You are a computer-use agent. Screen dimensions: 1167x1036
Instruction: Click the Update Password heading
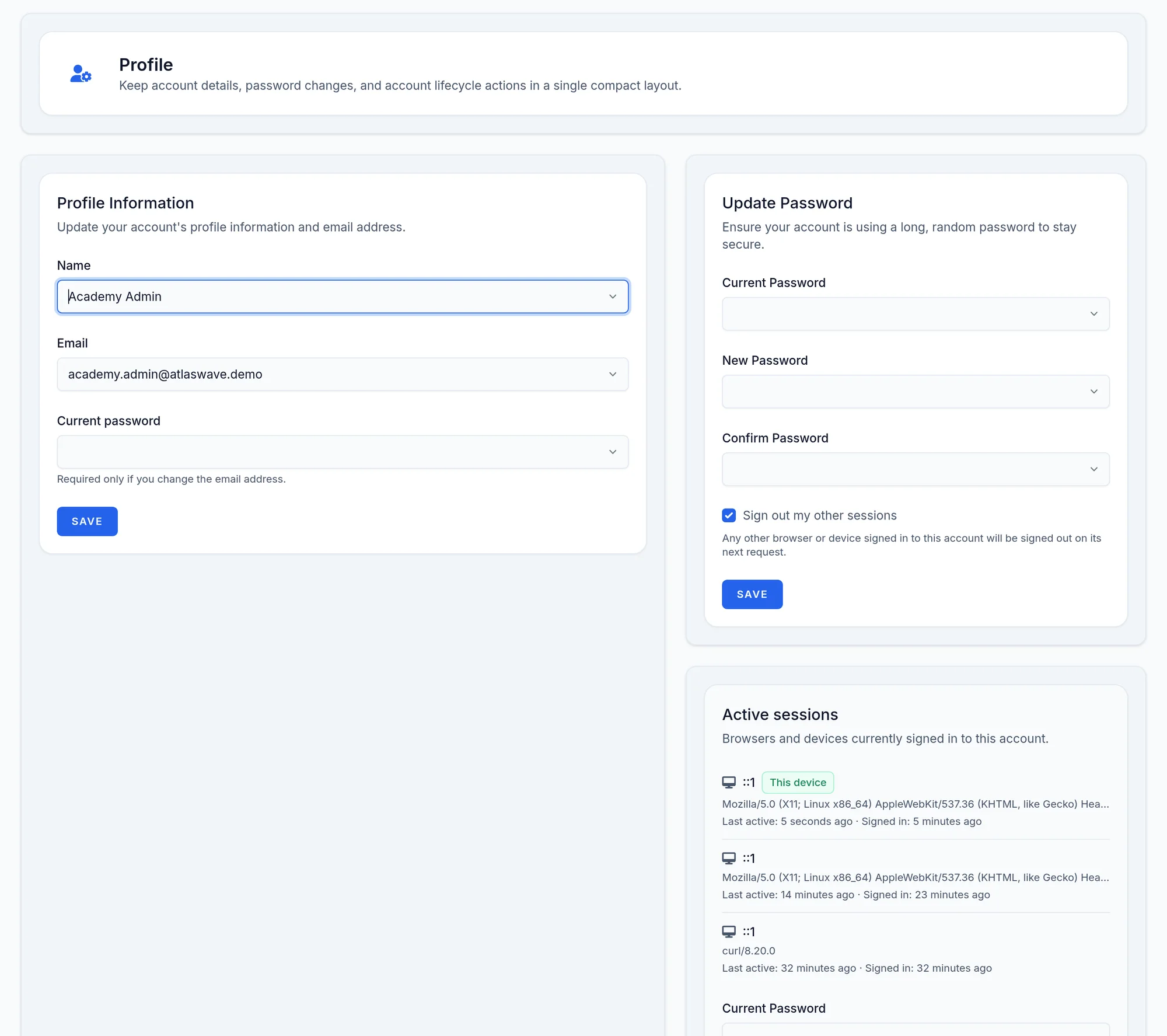[x=787, y=203]
